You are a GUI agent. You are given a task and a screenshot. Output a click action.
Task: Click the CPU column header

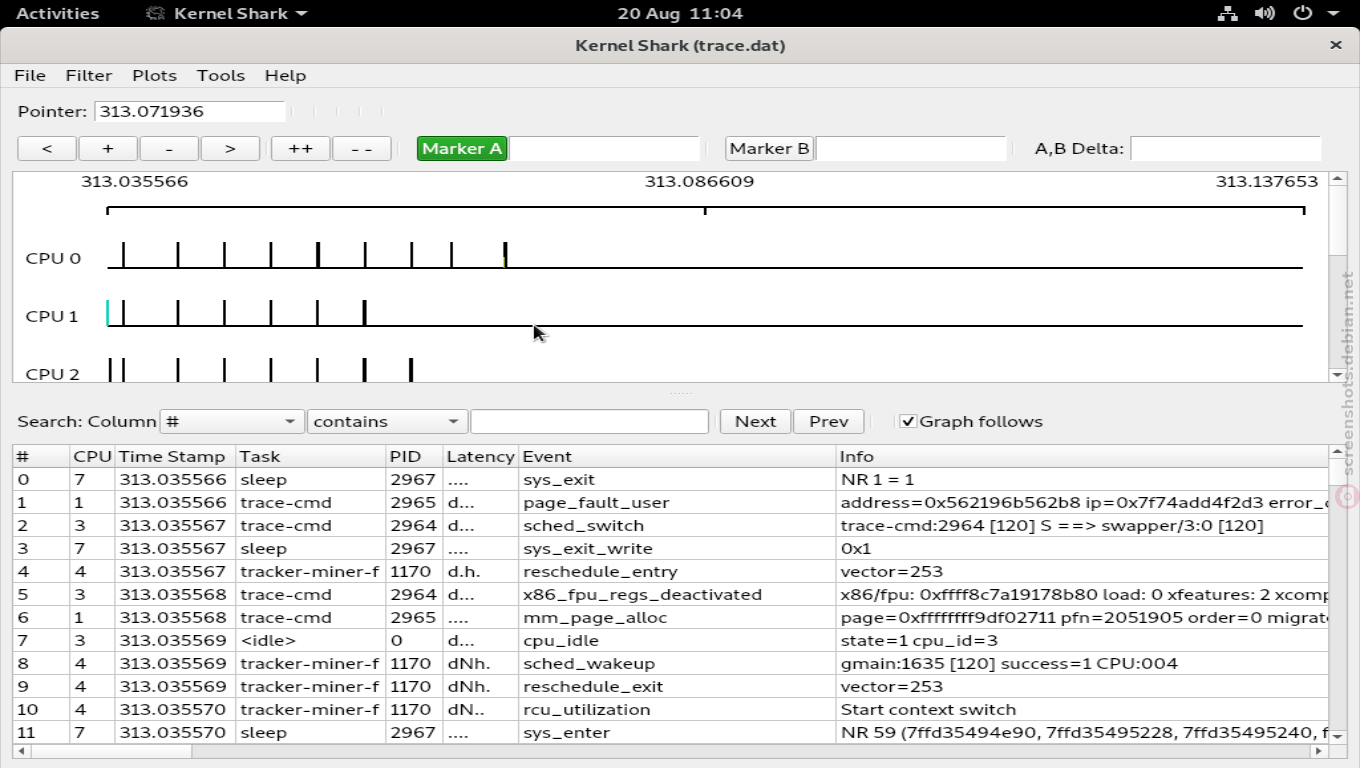(x=92, y=457)
